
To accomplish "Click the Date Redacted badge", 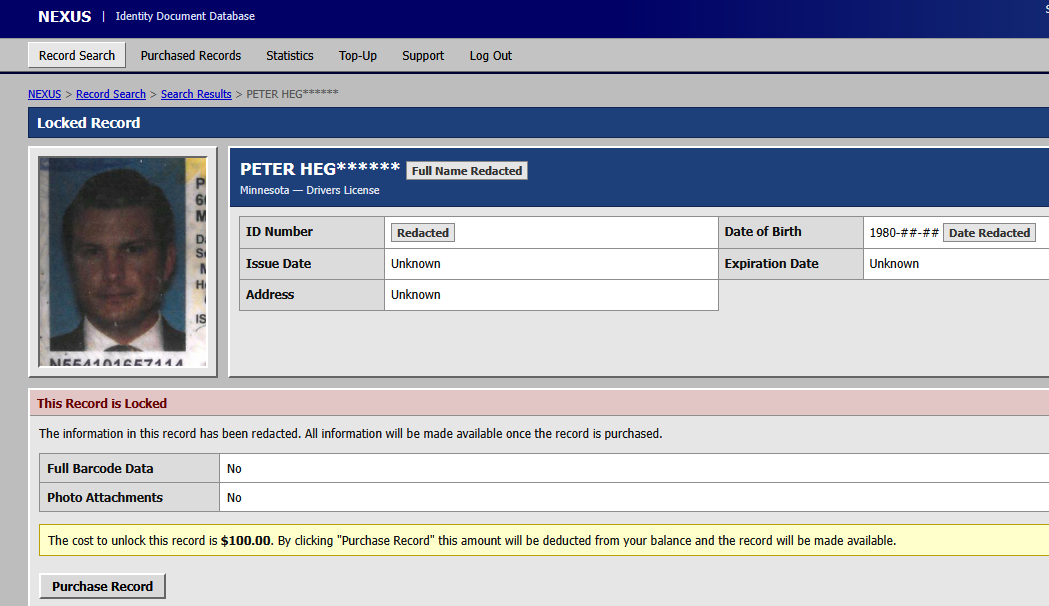I will tap(989, 233).
